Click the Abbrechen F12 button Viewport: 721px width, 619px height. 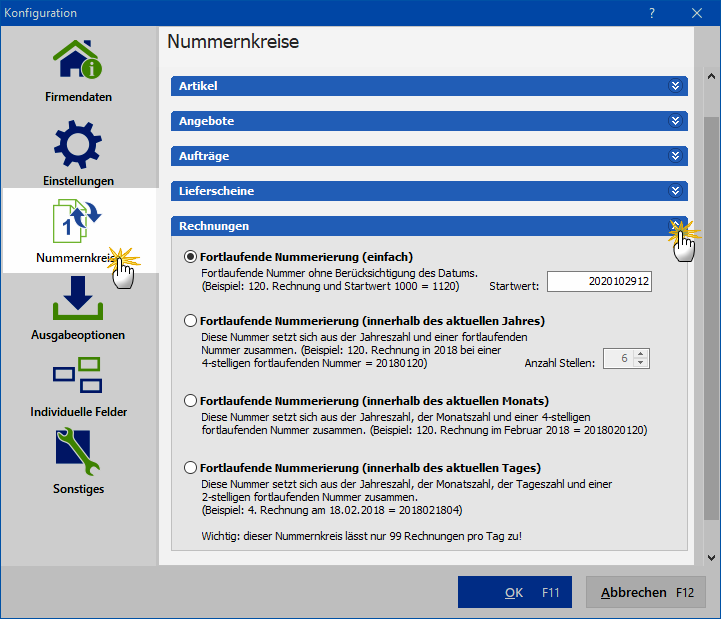(x=646, y=593)
